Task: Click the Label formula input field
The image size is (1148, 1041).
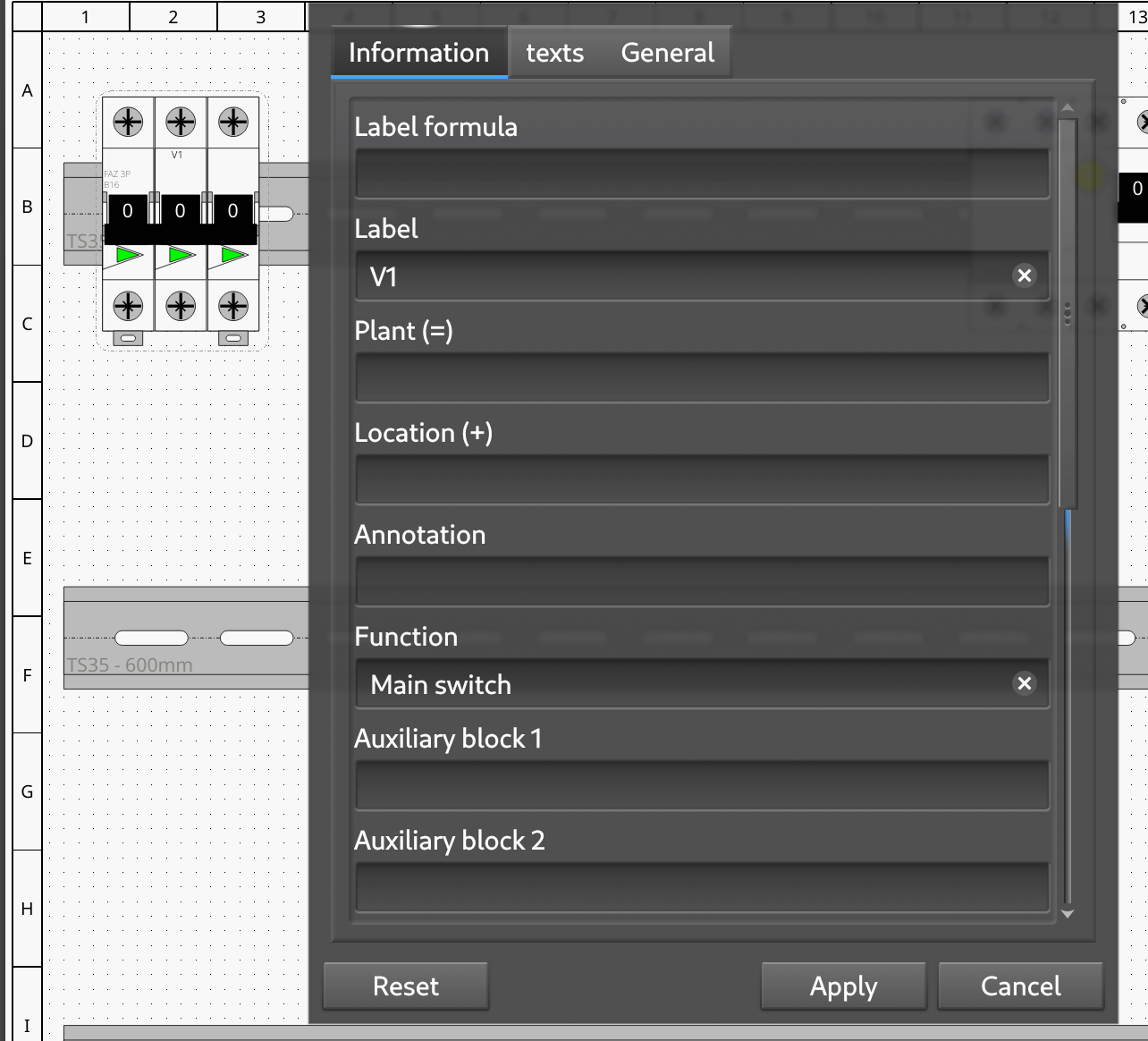Action: point(702,173)
